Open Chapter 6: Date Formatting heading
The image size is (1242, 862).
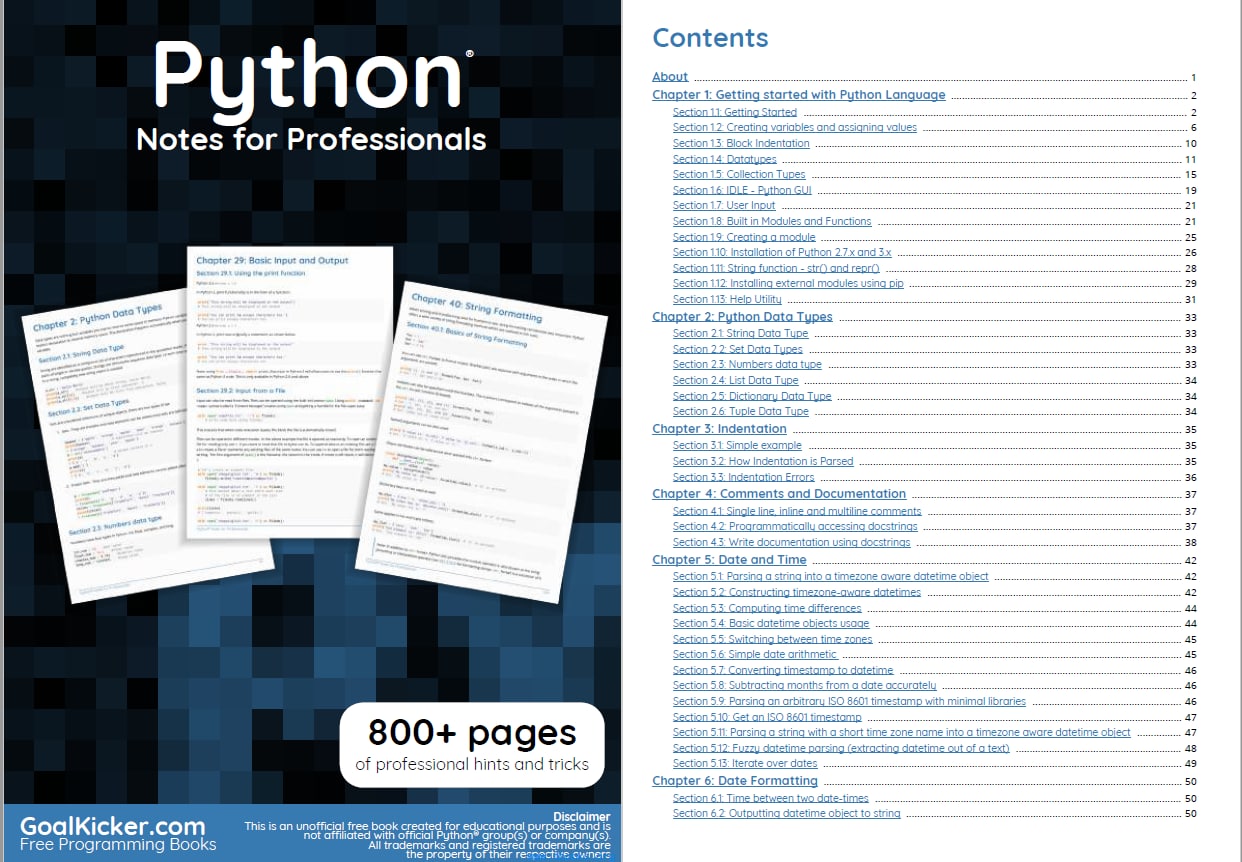click(x=735, y=781)
